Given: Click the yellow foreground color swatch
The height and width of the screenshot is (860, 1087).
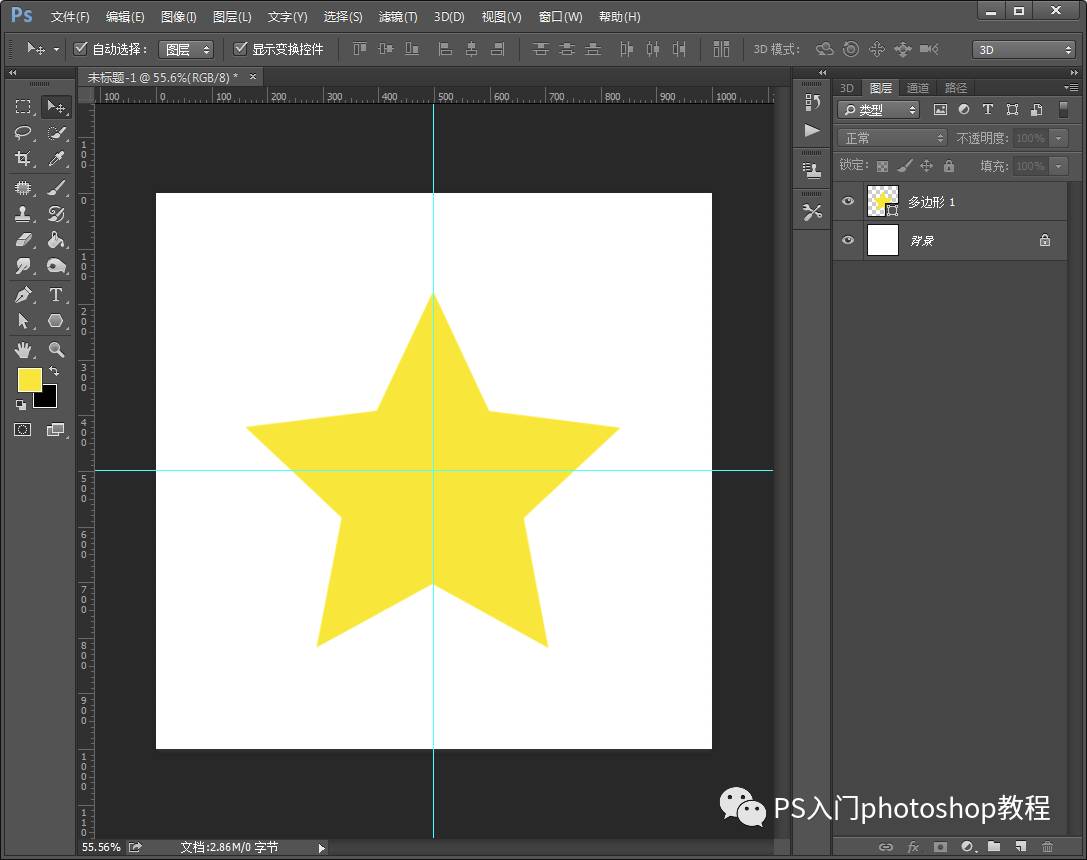Looking at the screenshot, I should pyautogui.click(x=29, y=380).
